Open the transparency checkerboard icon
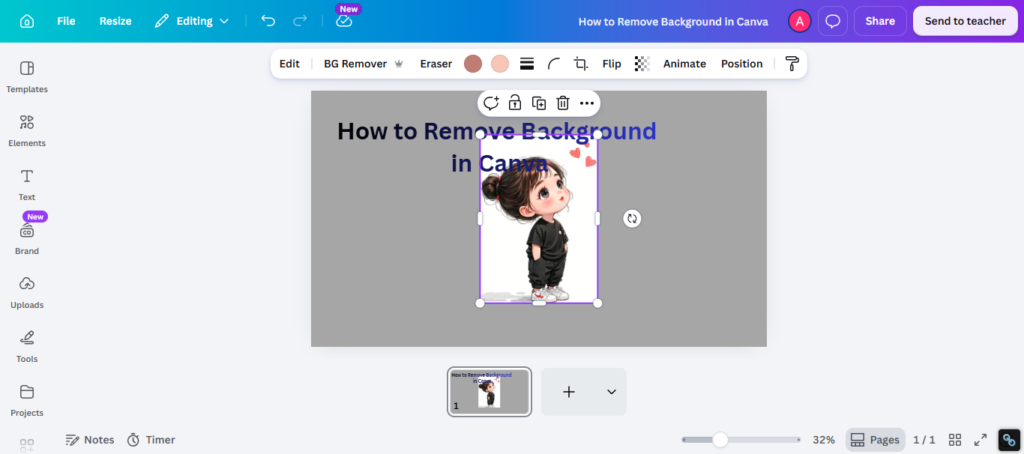Viewport: 1024px width, 454px height. pos(643,64)
